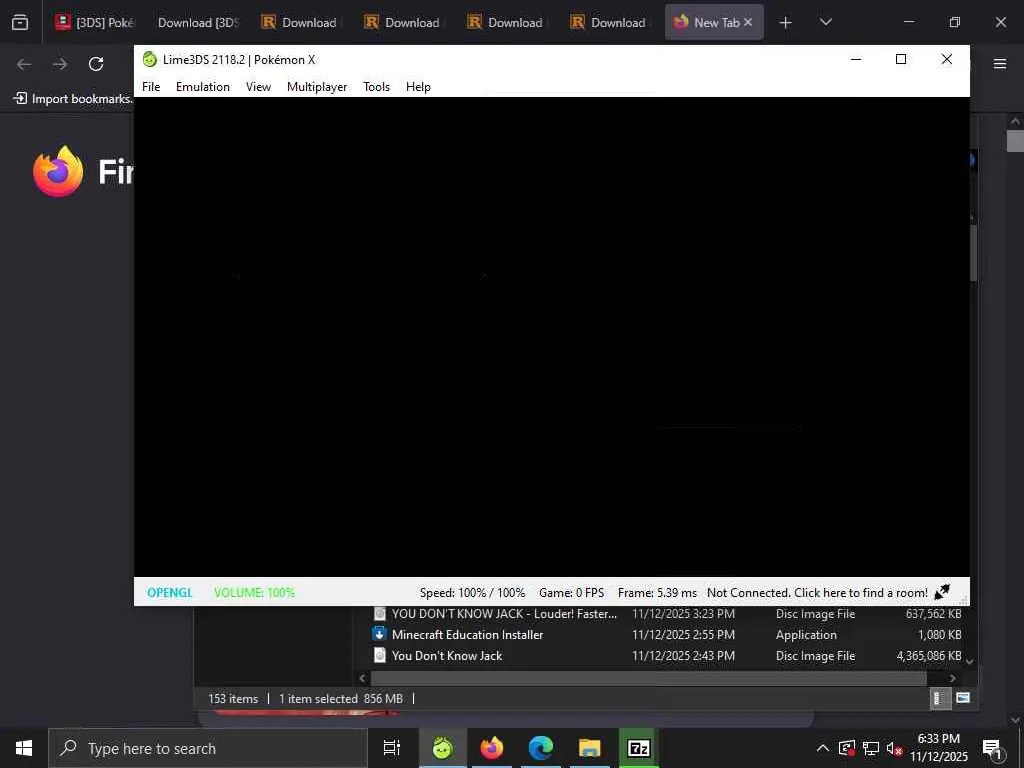Go back in Firefox
This screenshot has width=1024, height=768.
point(24,64)
